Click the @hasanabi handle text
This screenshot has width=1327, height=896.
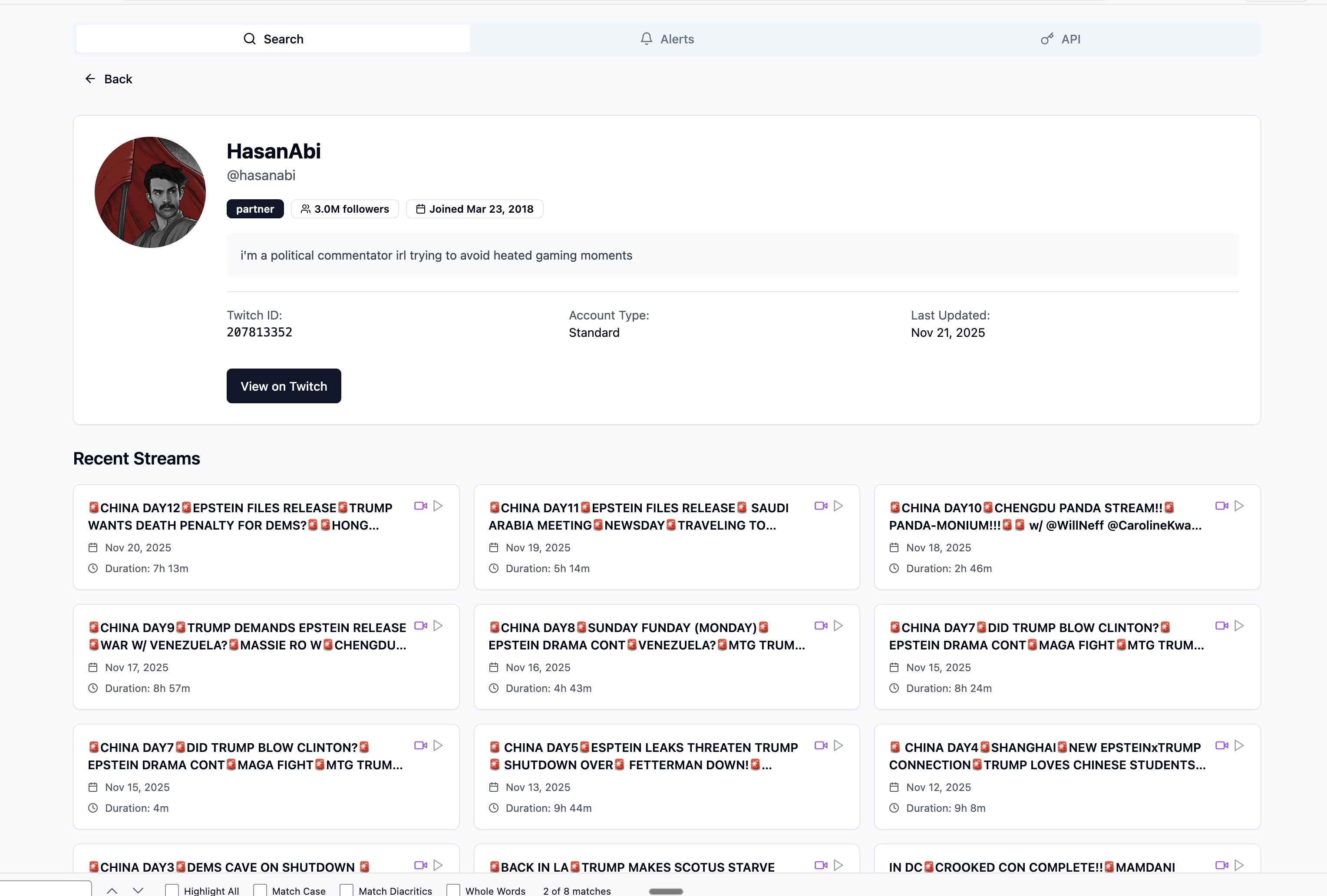click(261, 175)
